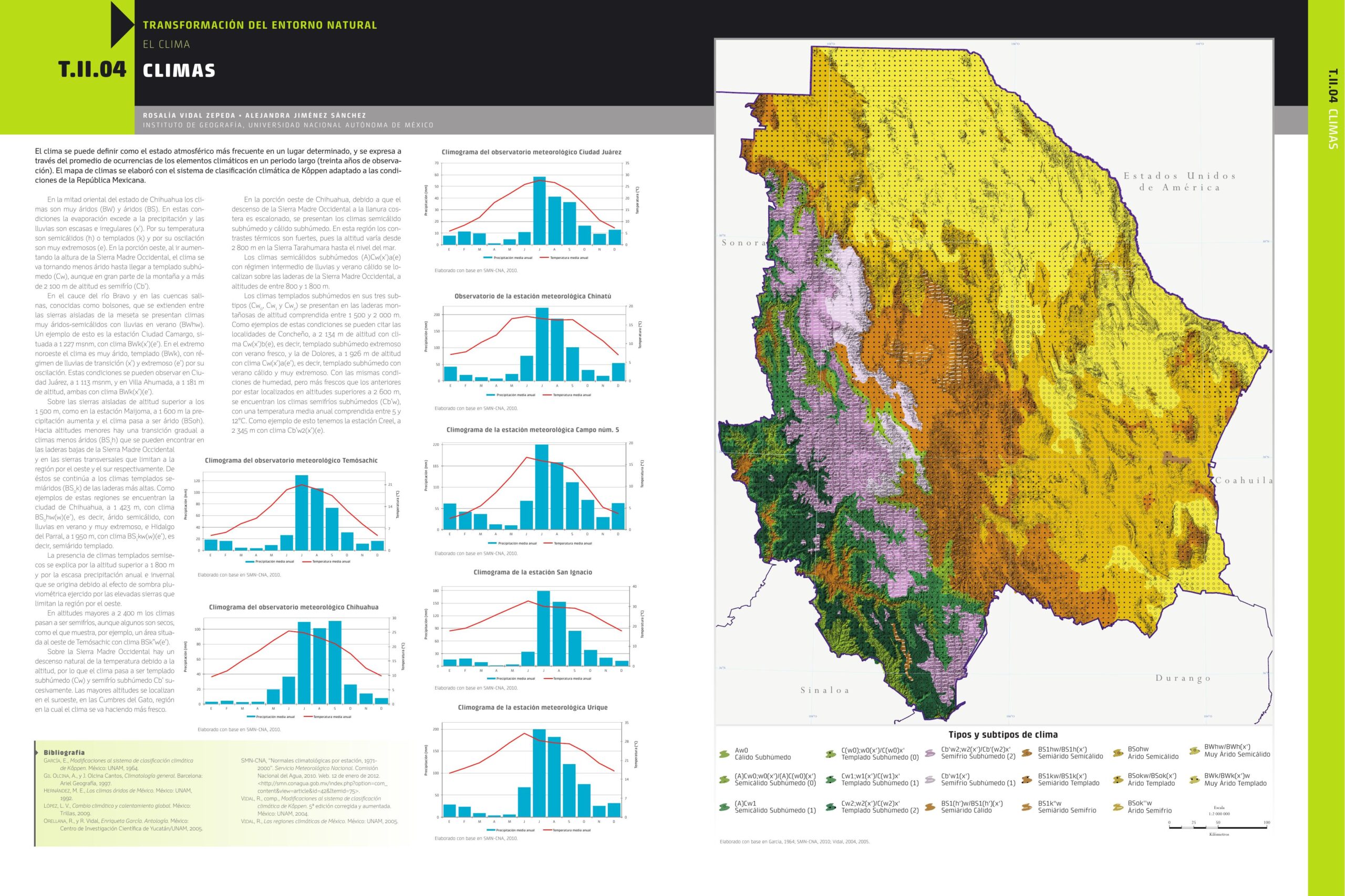Screen dimensions: 1345x896
Task: Click the Muy Árido Semicálido legend swatch
Action: 1194,752
